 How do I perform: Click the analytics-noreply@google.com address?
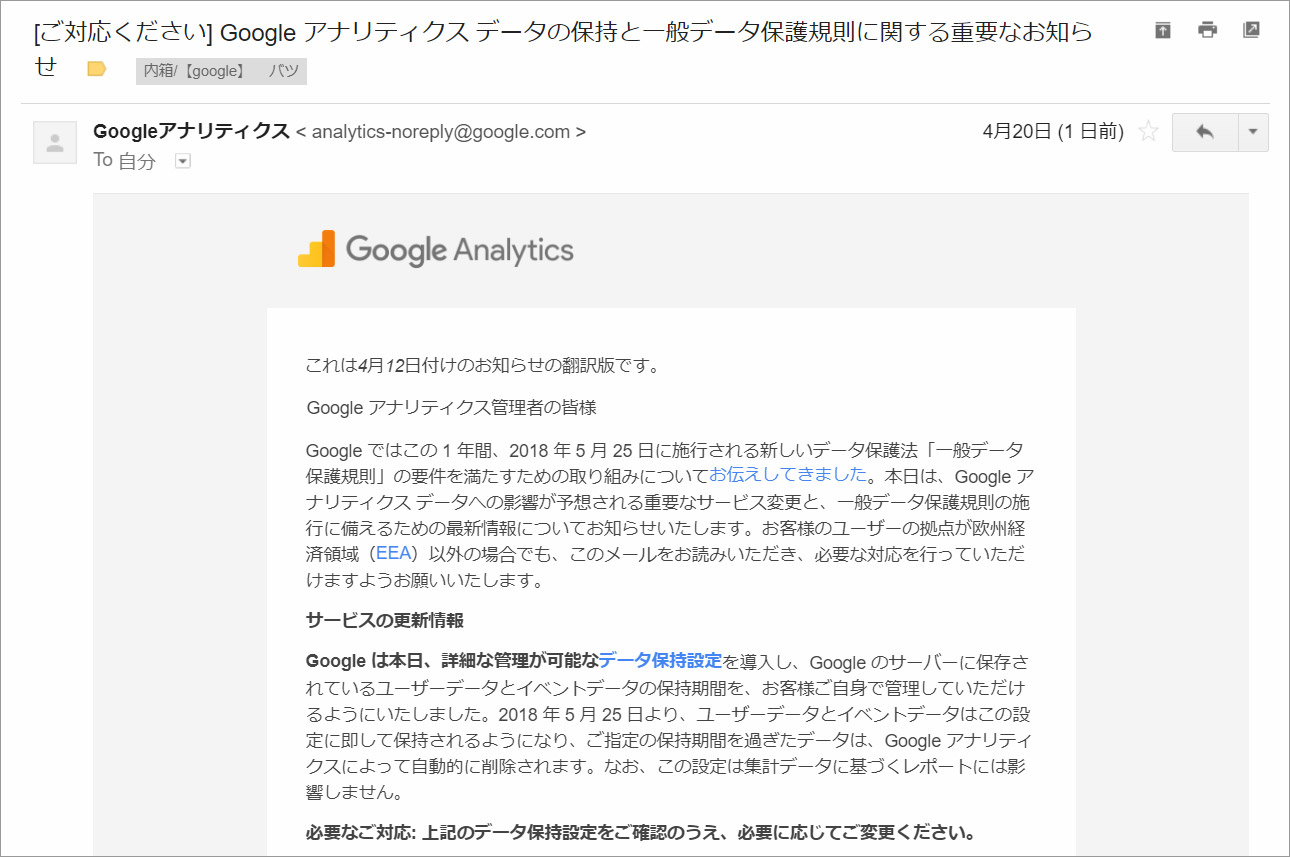(441, 132)
